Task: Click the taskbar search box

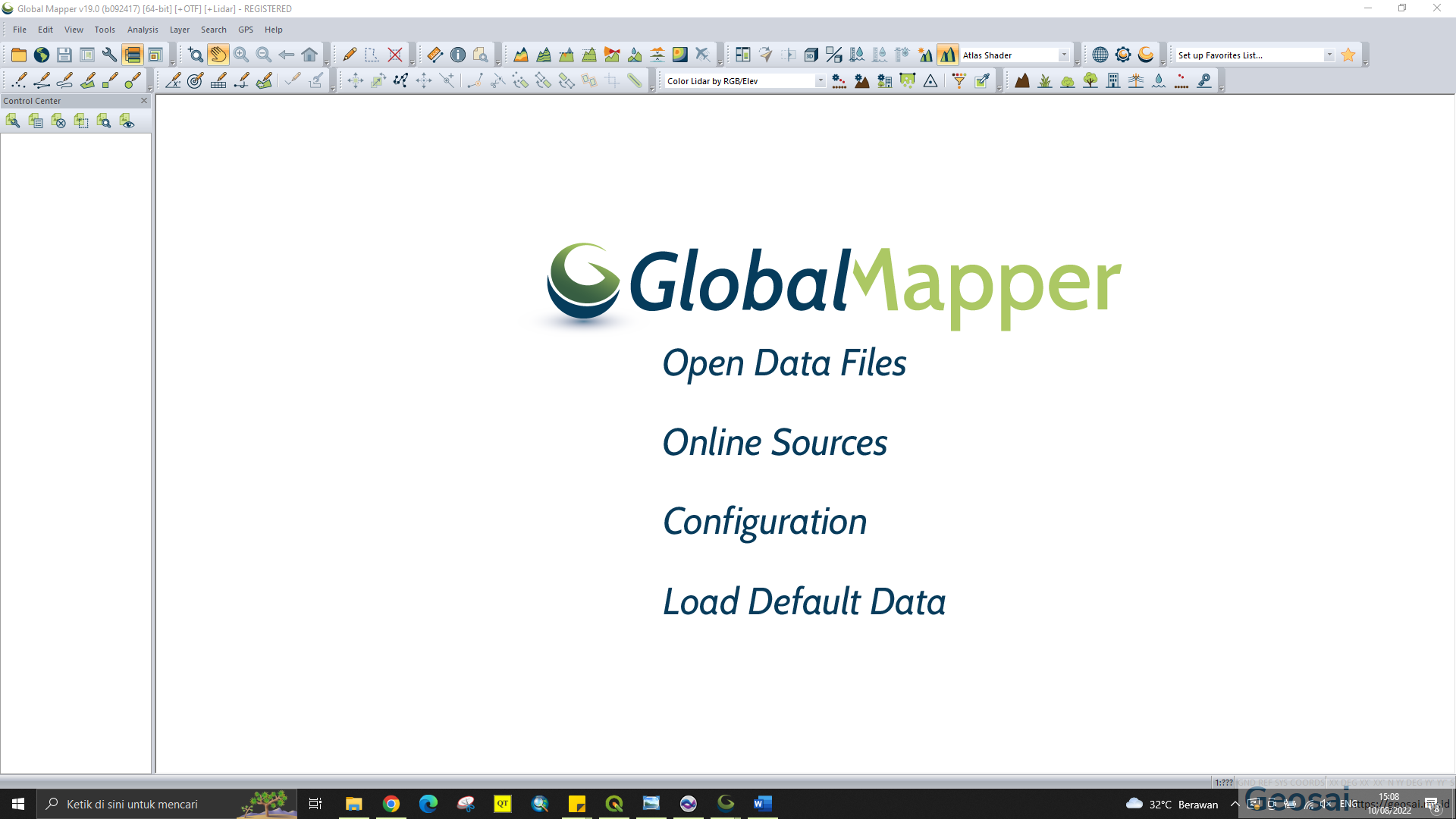Action: [x=167, y=804]
